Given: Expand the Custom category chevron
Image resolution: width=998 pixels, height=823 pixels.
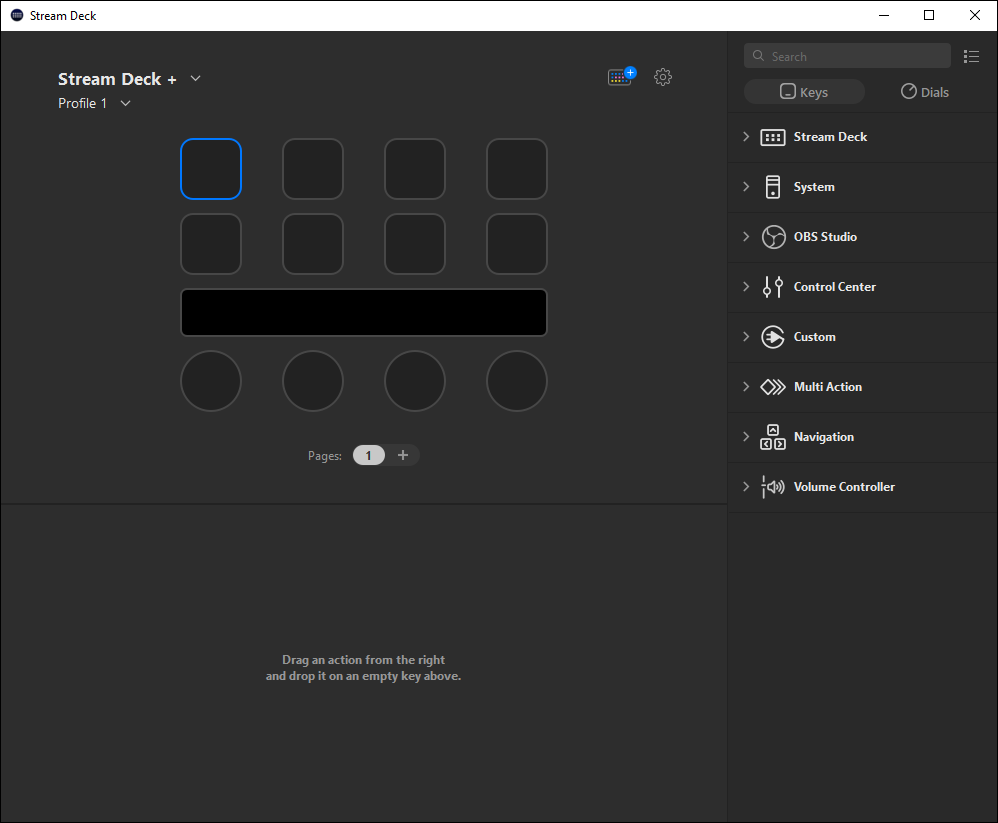Looking at the screenshot, I should pos(746,337).
